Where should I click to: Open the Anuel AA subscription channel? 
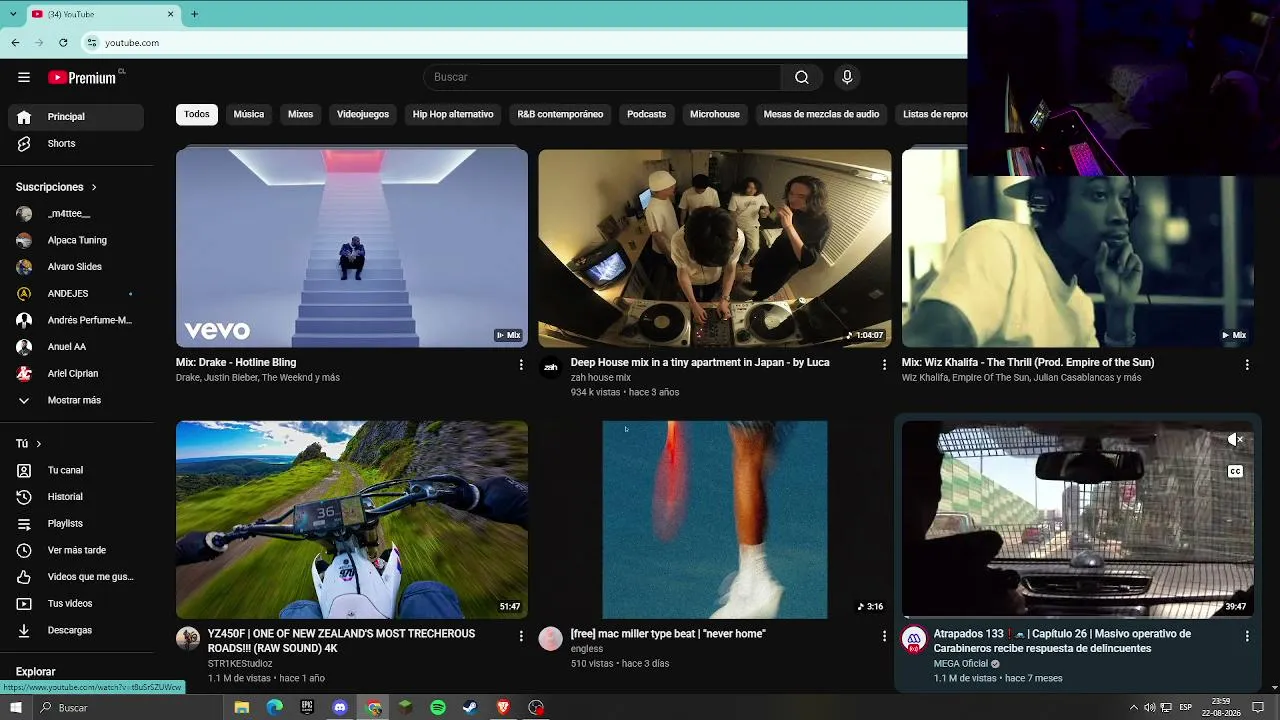point(76,347)
